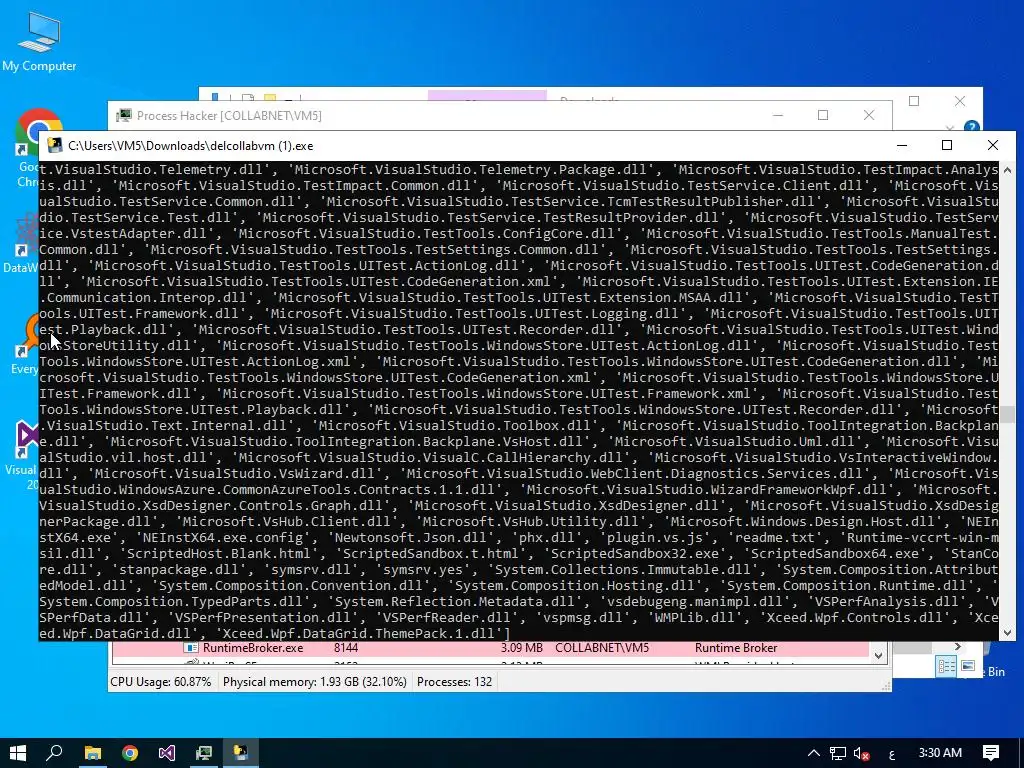Click PID 8144 in Process Hacker
The height and width of the screenshot is (768, 1024).
click(x=345, y=648)
